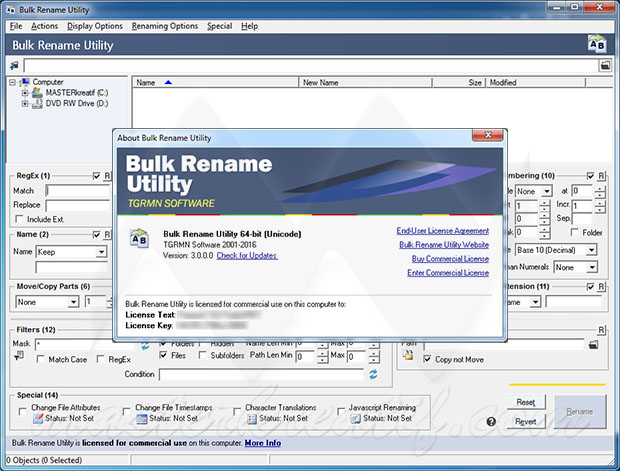Viewport: 620px width, 471px height.
Task: Collapse the Computer tree node
Action: tap(13, 82)
